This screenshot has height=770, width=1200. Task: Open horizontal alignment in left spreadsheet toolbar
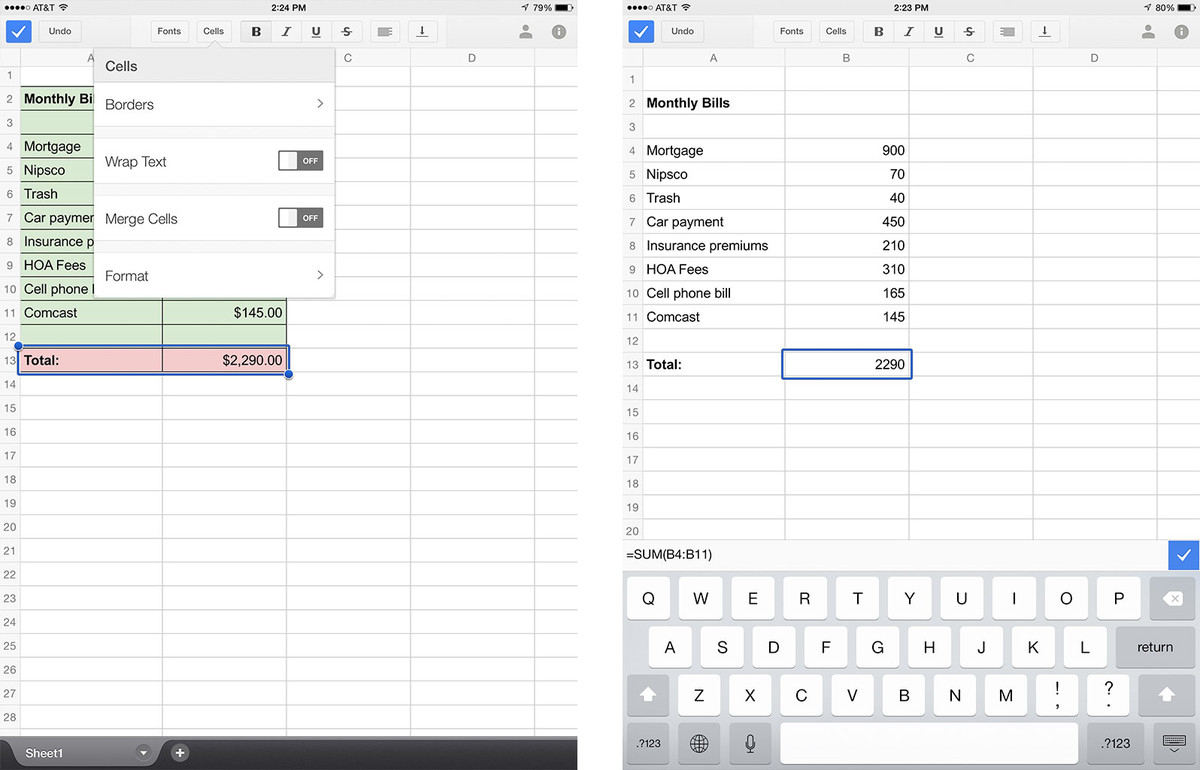point(384,31)
